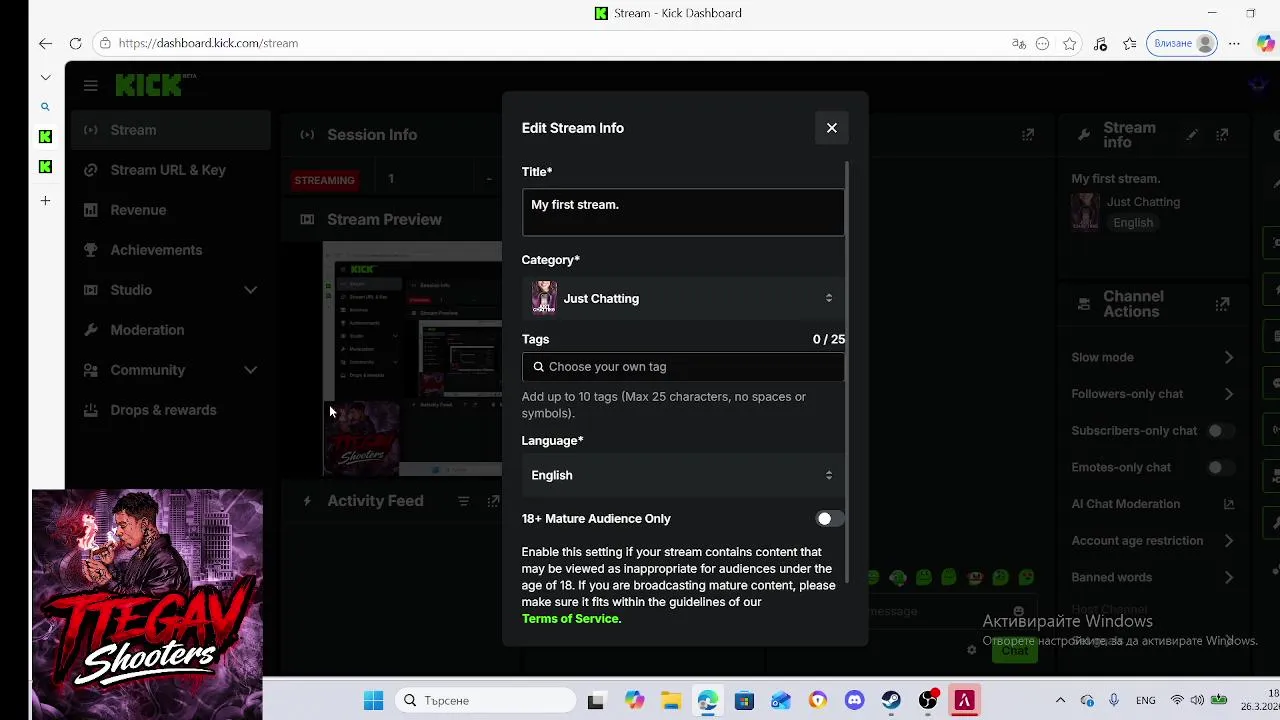The image size is (1280, 720).
Task: Click the green Chat send button
Action: [x=1015, y=650]
